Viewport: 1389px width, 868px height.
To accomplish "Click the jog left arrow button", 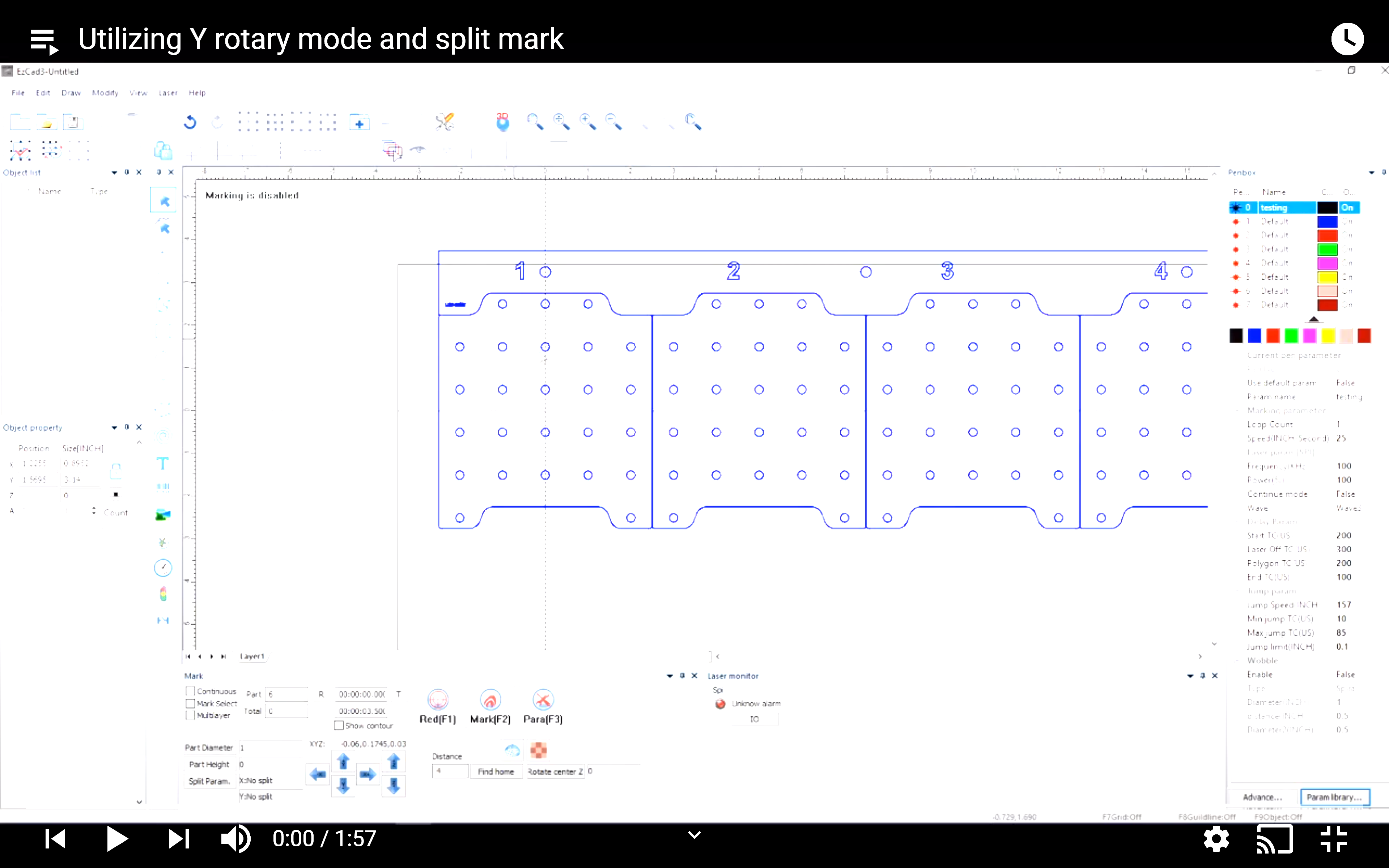I will [317, 774].
